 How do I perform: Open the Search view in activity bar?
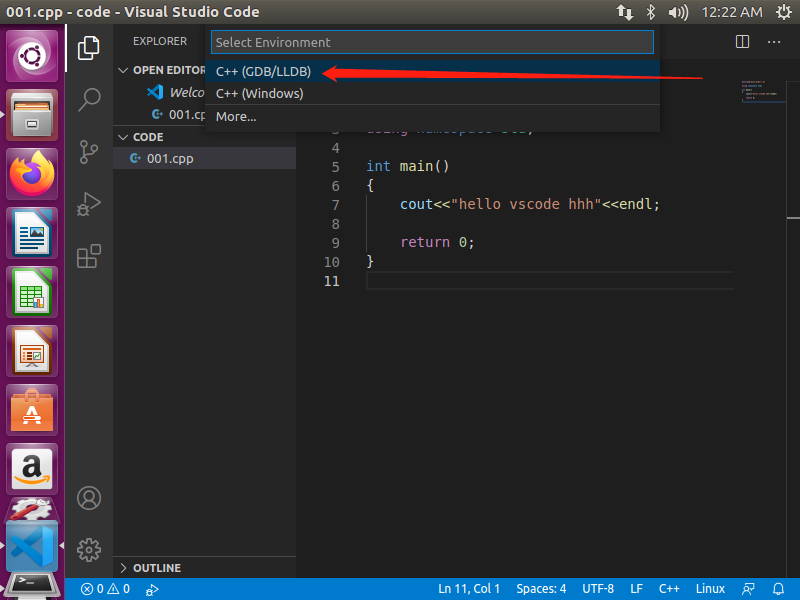(x=88, y=100)
